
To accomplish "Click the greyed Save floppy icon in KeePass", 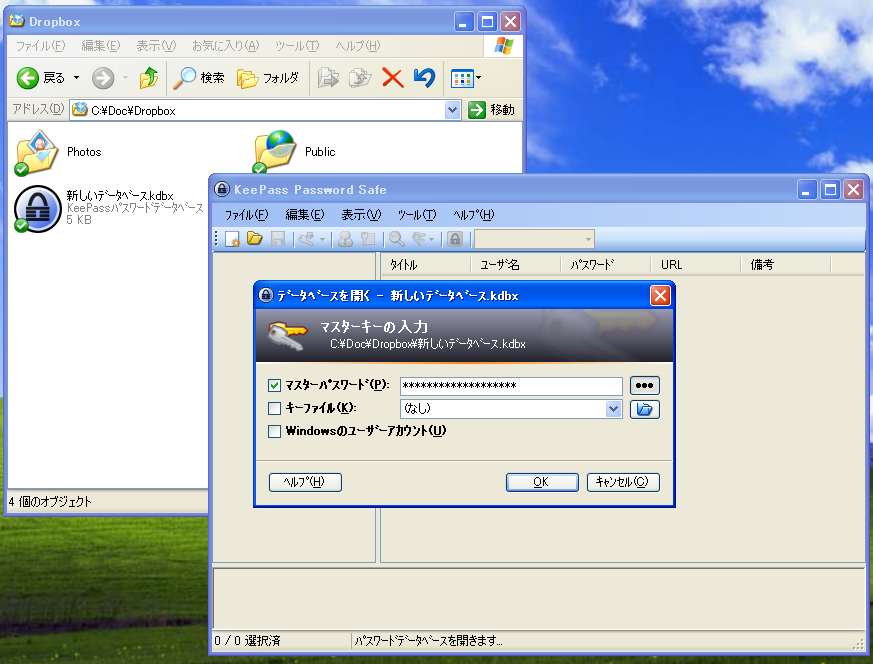I will tap(277, 239).
